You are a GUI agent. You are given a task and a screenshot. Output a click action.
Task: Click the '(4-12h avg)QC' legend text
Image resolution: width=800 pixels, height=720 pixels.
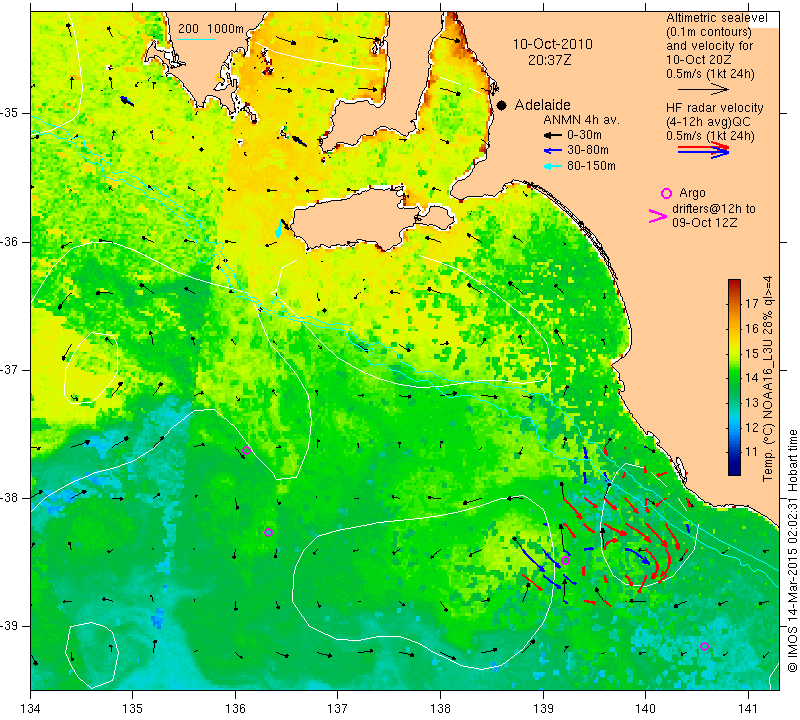click(x=708, y=122)
